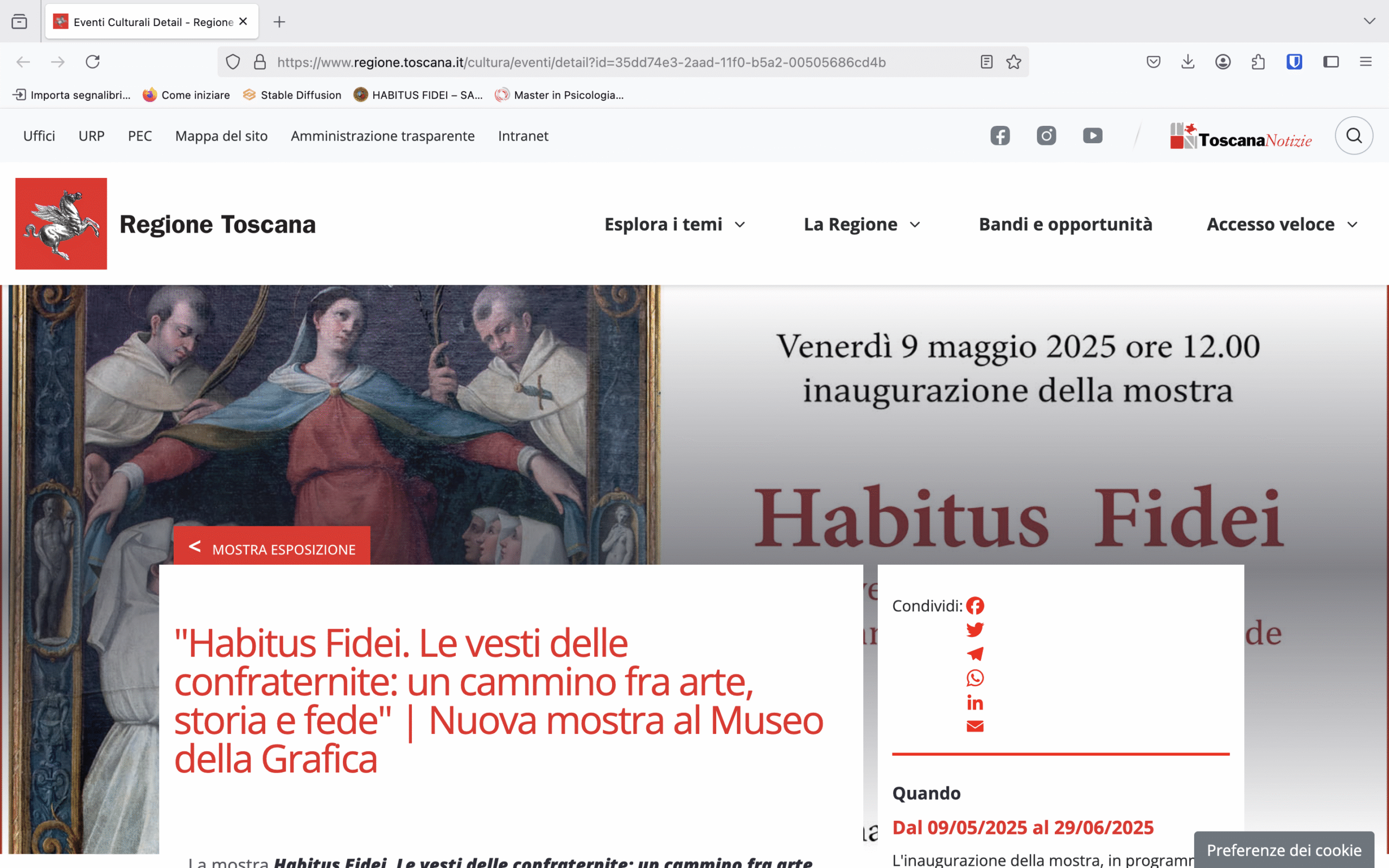Open Regione Toscana Instagram page in header
Screen dimensions: 1389x868
pos(1046,136)
